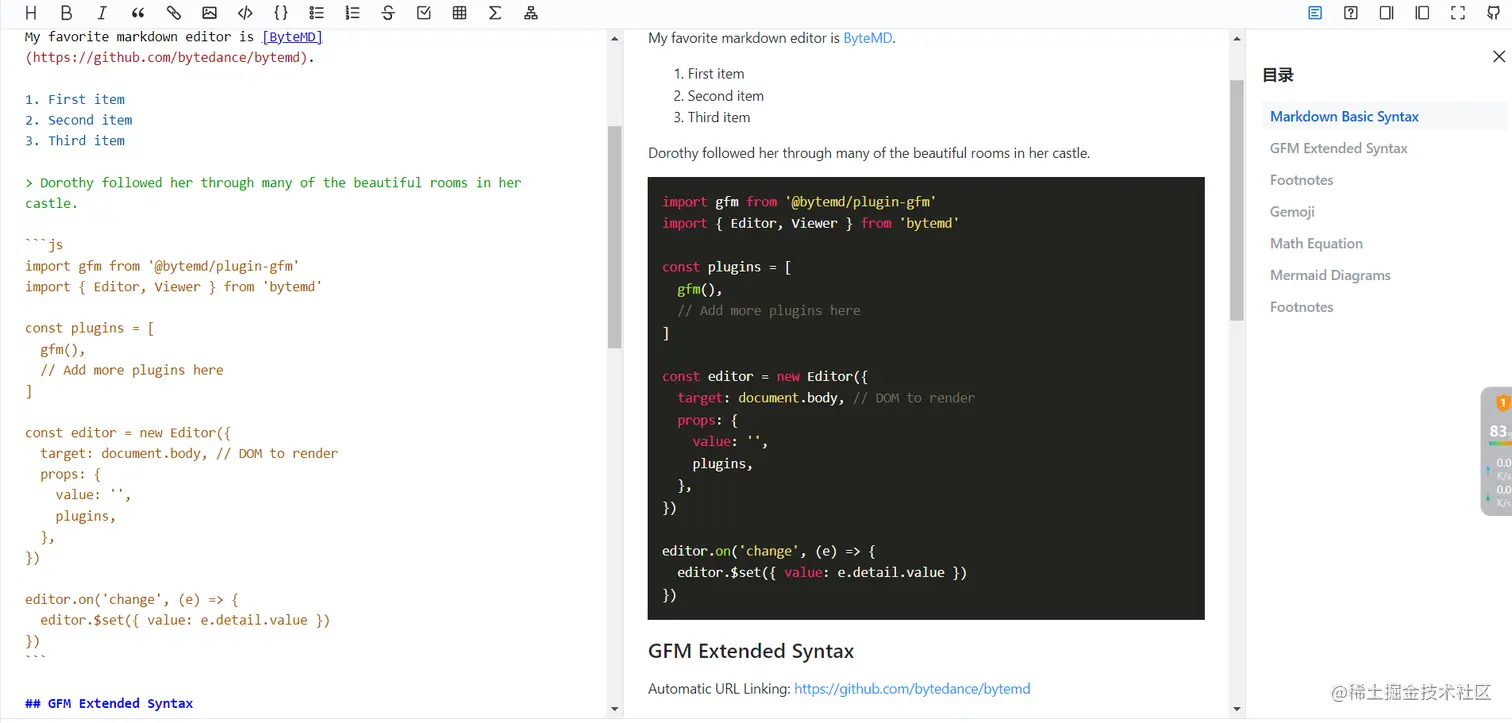
Task: Insert a table
Action: [x=459, y=13]
